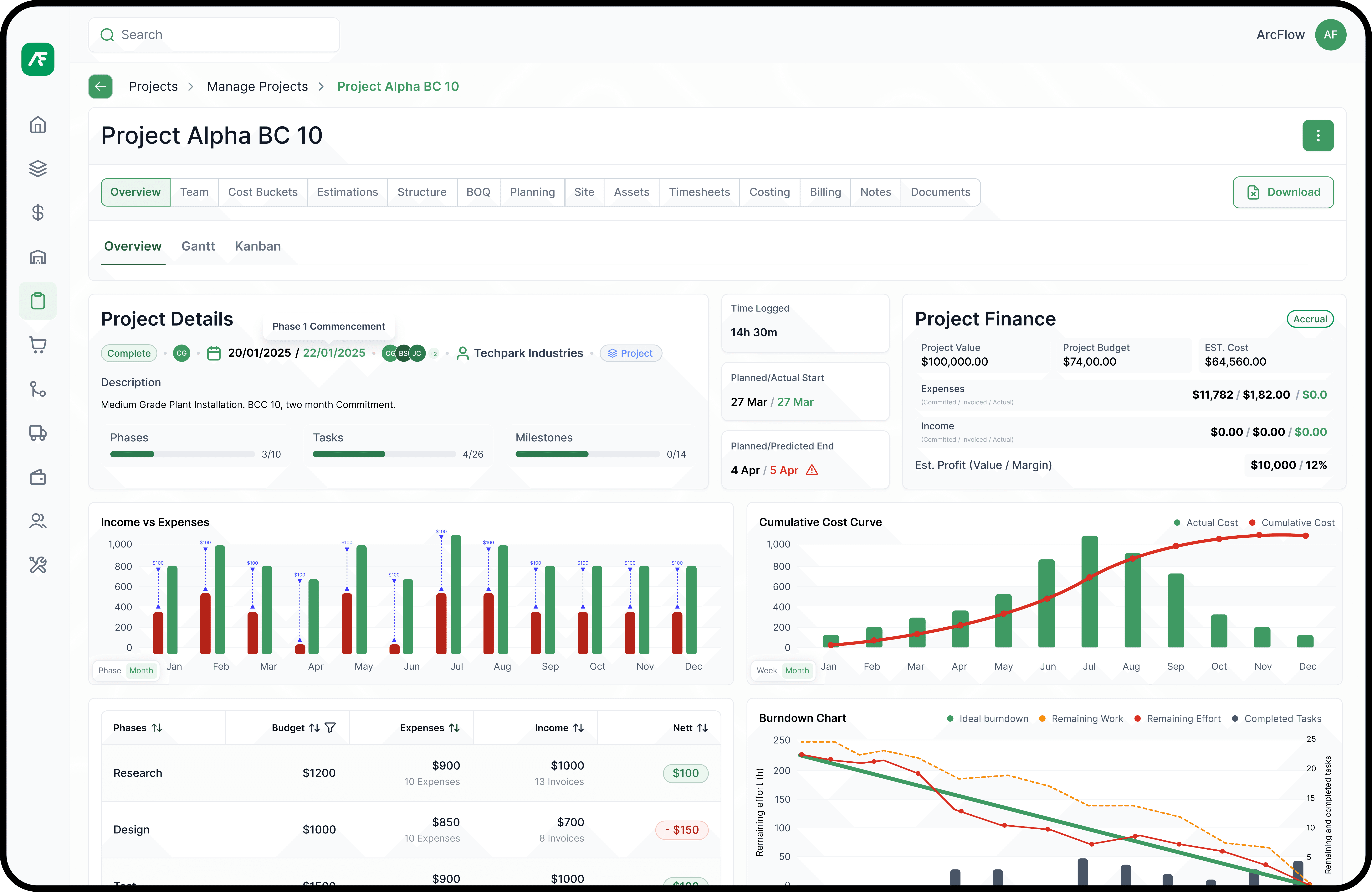Go to Manage Projects breadcrumb
Image resolution: width=1372 pixels, height=892 pixels.
(257, 86)
